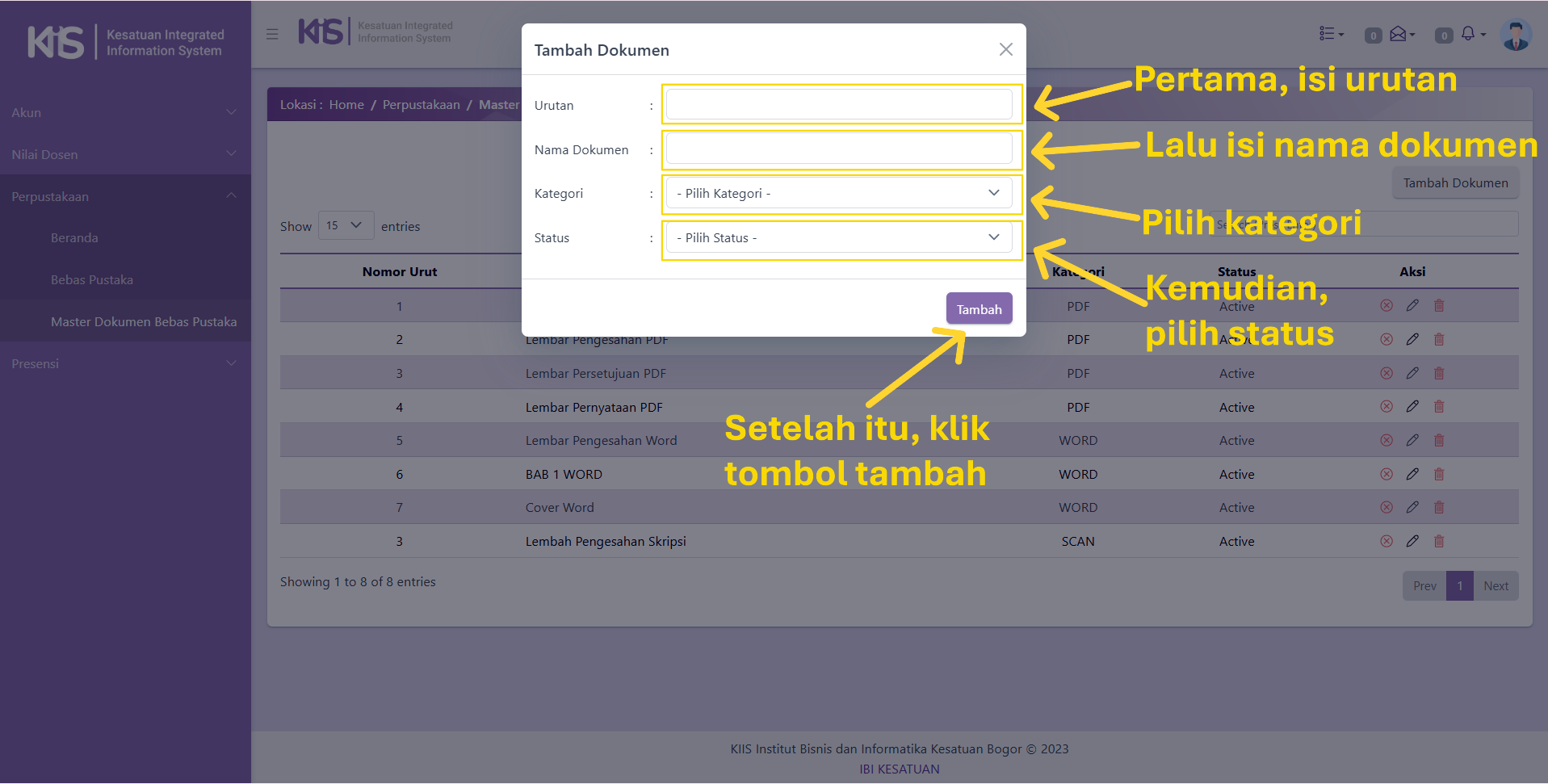Open Beranda under Perpustakaan menu
Viewport: 1548px width, 784px height.
(74, 237)
